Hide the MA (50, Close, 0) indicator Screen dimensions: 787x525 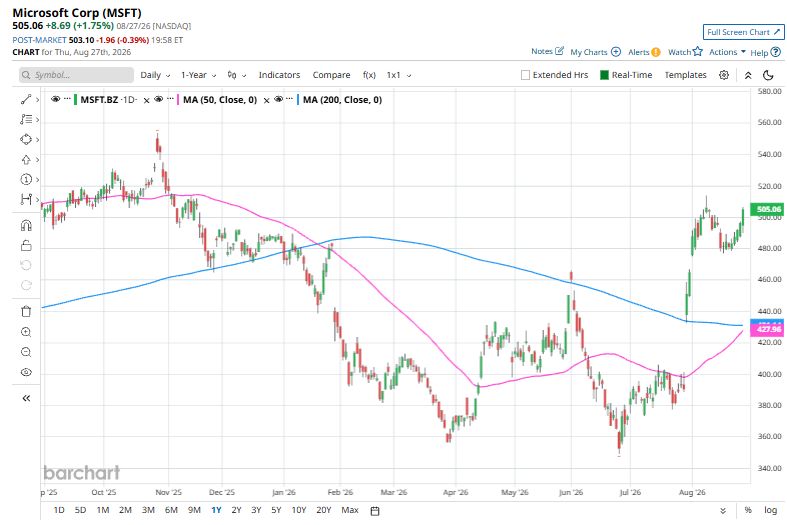(x=159, y=99)
